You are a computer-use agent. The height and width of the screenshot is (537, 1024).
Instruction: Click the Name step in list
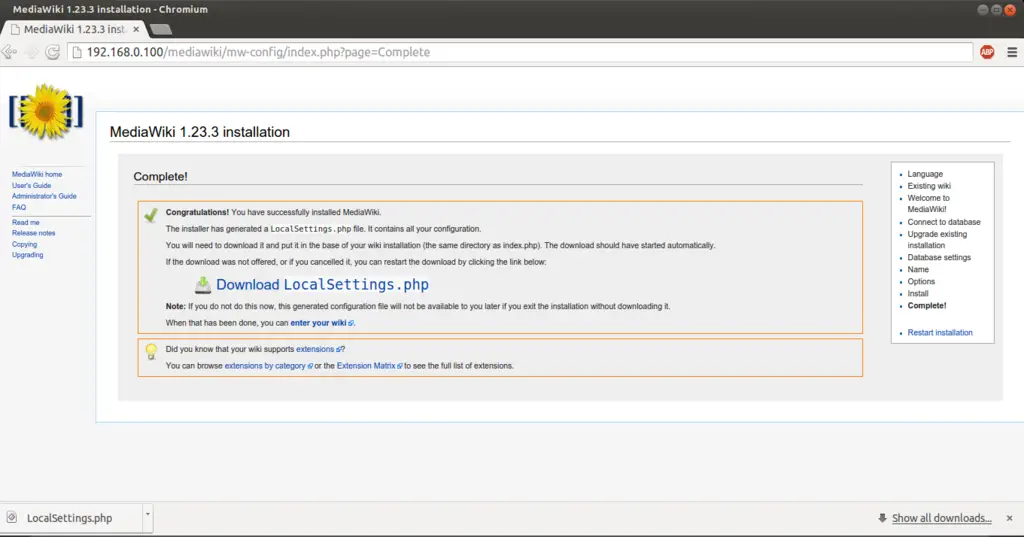(x=918, y=270)
